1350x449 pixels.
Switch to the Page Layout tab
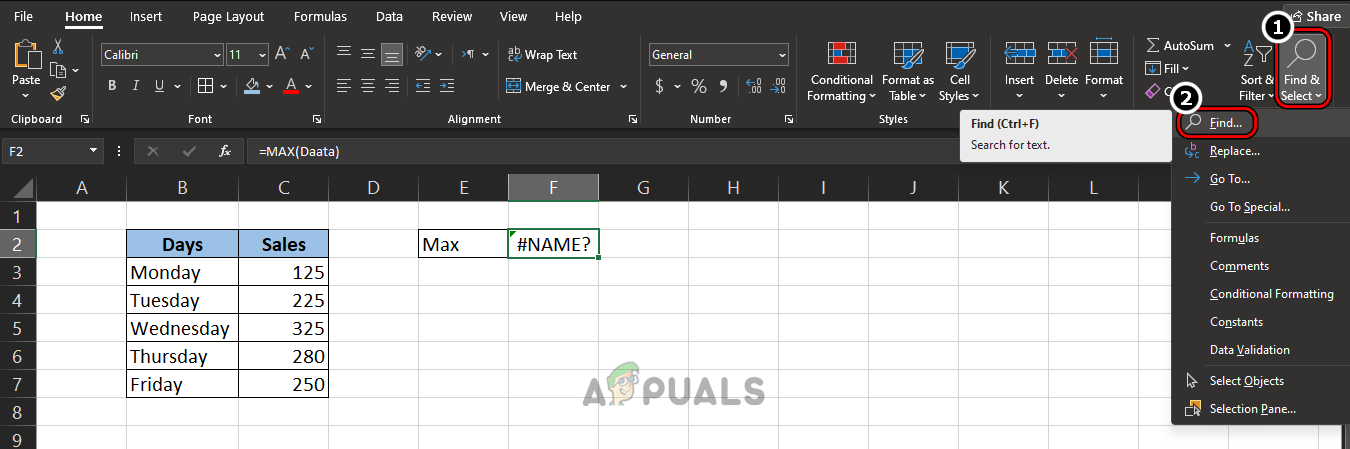click(229, 17)
